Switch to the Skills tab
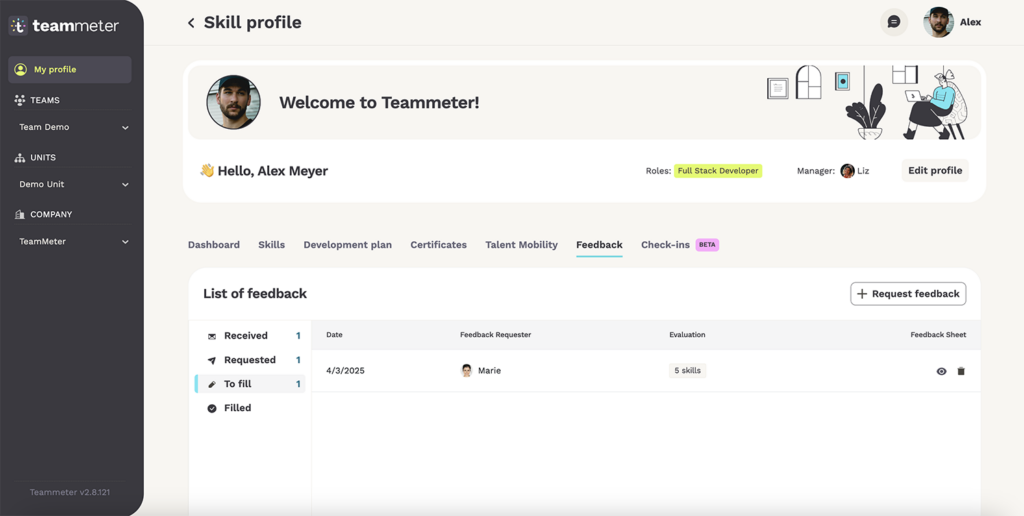1024x516 pixels. point(271,245)
